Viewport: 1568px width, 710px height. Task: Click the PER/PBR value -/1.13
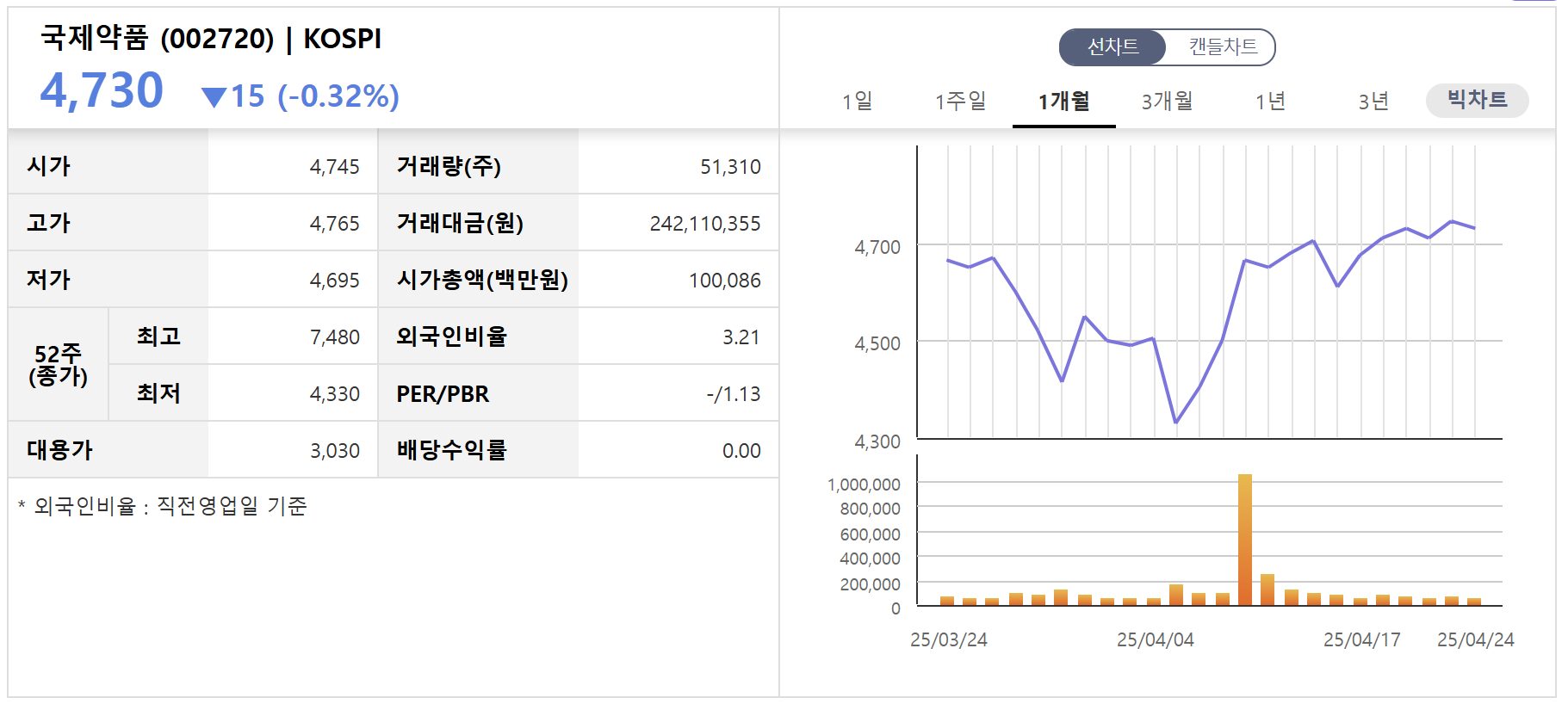click(734, 394)
